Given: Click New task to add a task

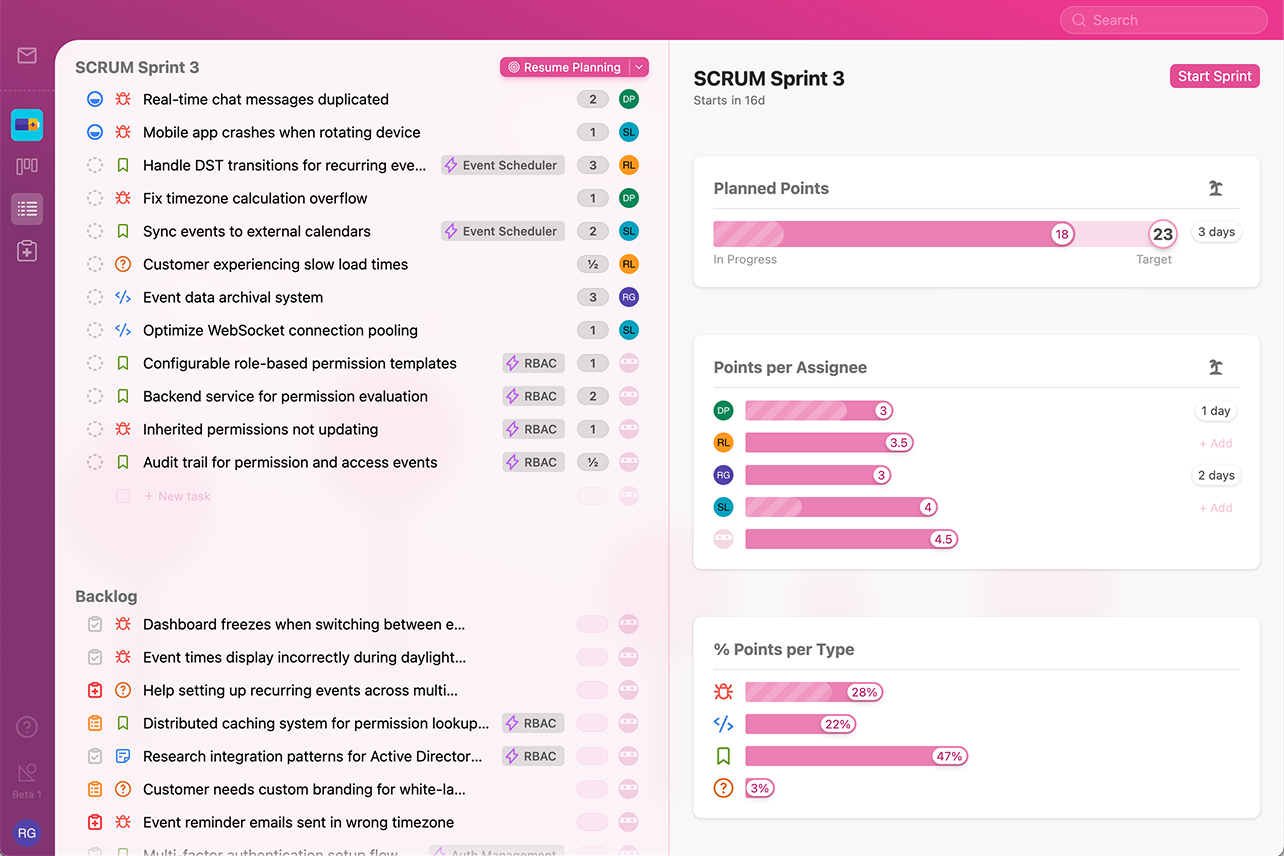Looking at the screenshot, I should tap(177, 496).
